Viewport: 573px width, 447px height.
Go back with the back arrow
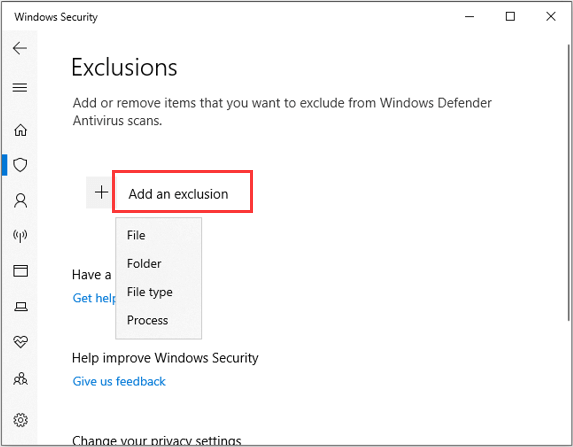[20, 48]
